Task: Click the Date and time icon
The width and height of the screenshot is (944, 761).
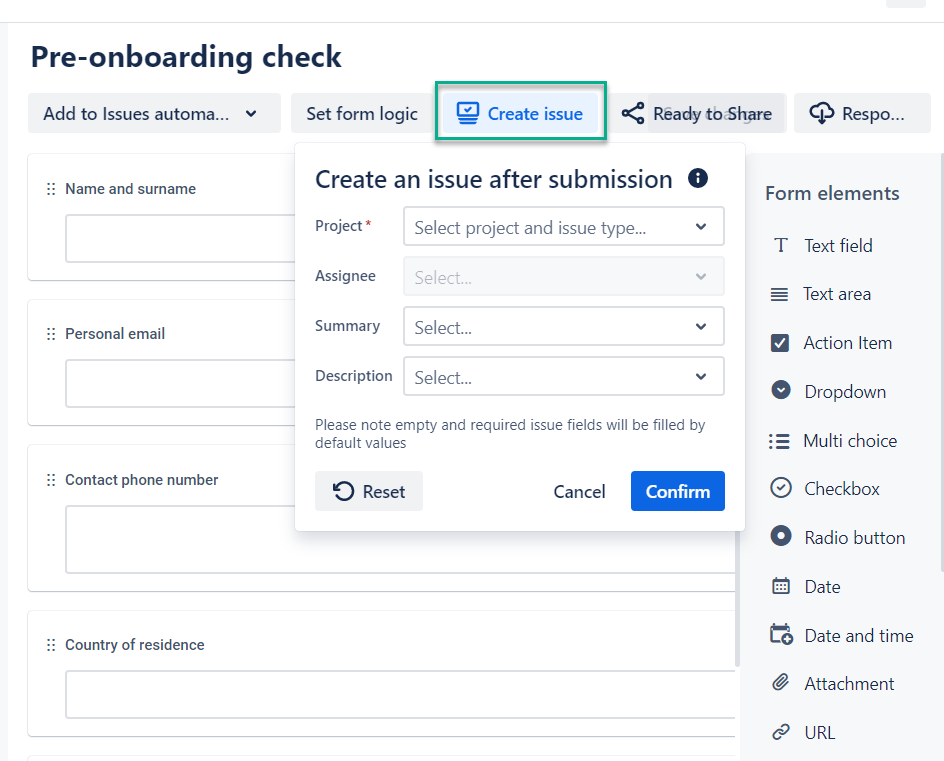Action: click(781, 635)
